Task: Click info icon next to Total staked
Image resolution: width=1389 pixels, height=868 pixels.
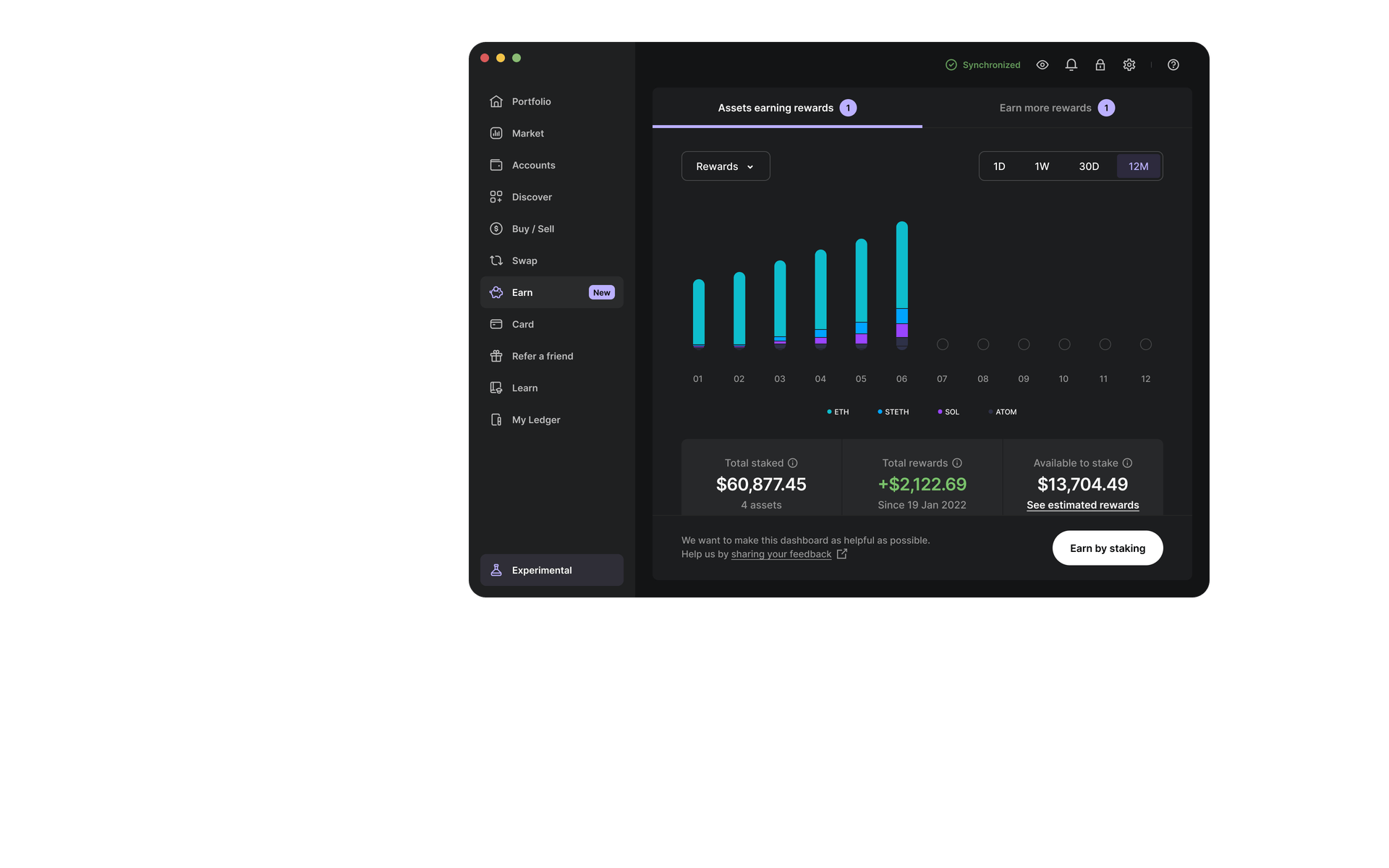Action: click(x=793, y=463)
